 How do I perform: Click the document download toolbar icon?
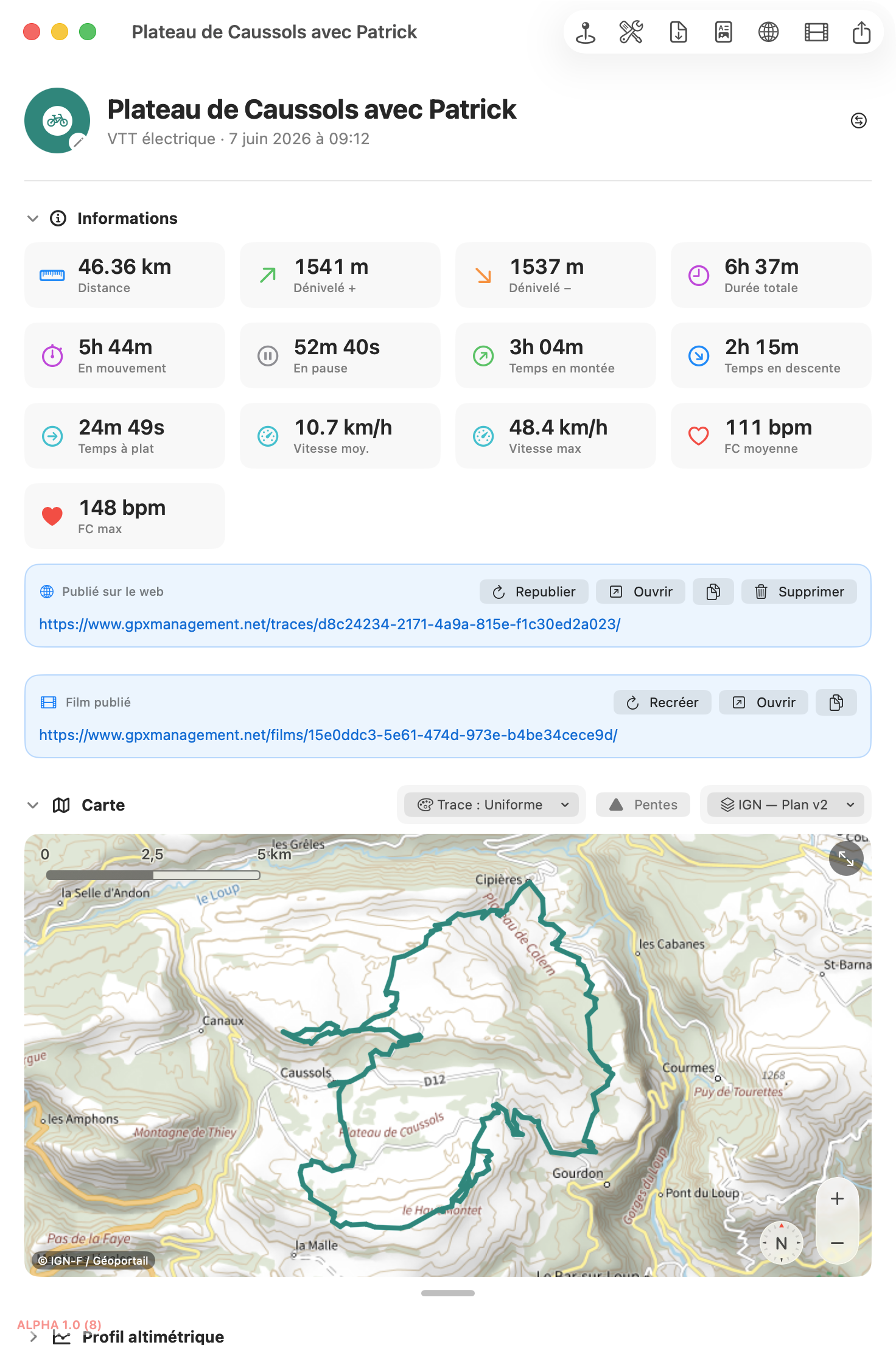pyautogui.click(x=678, y=32)
